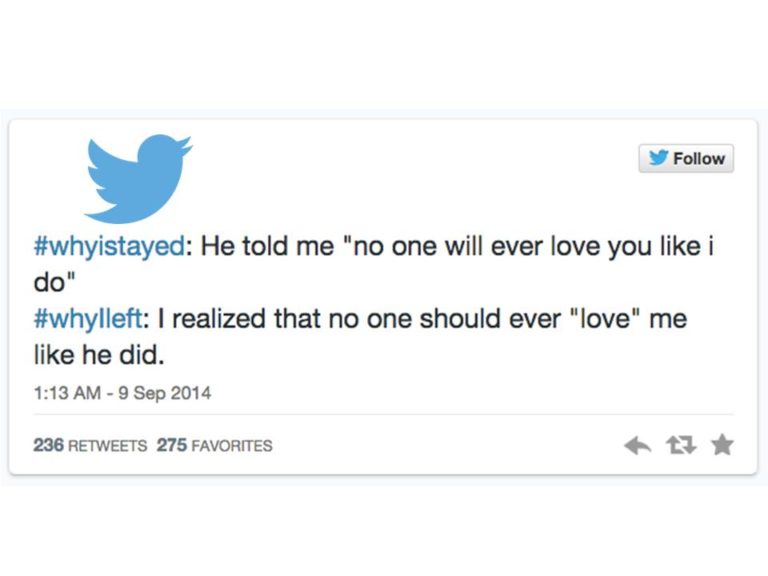Image resolution: width=768 pixels, height=576 pixels.
Task: View the 236 Retweets list
Action: tap(90, 445)
